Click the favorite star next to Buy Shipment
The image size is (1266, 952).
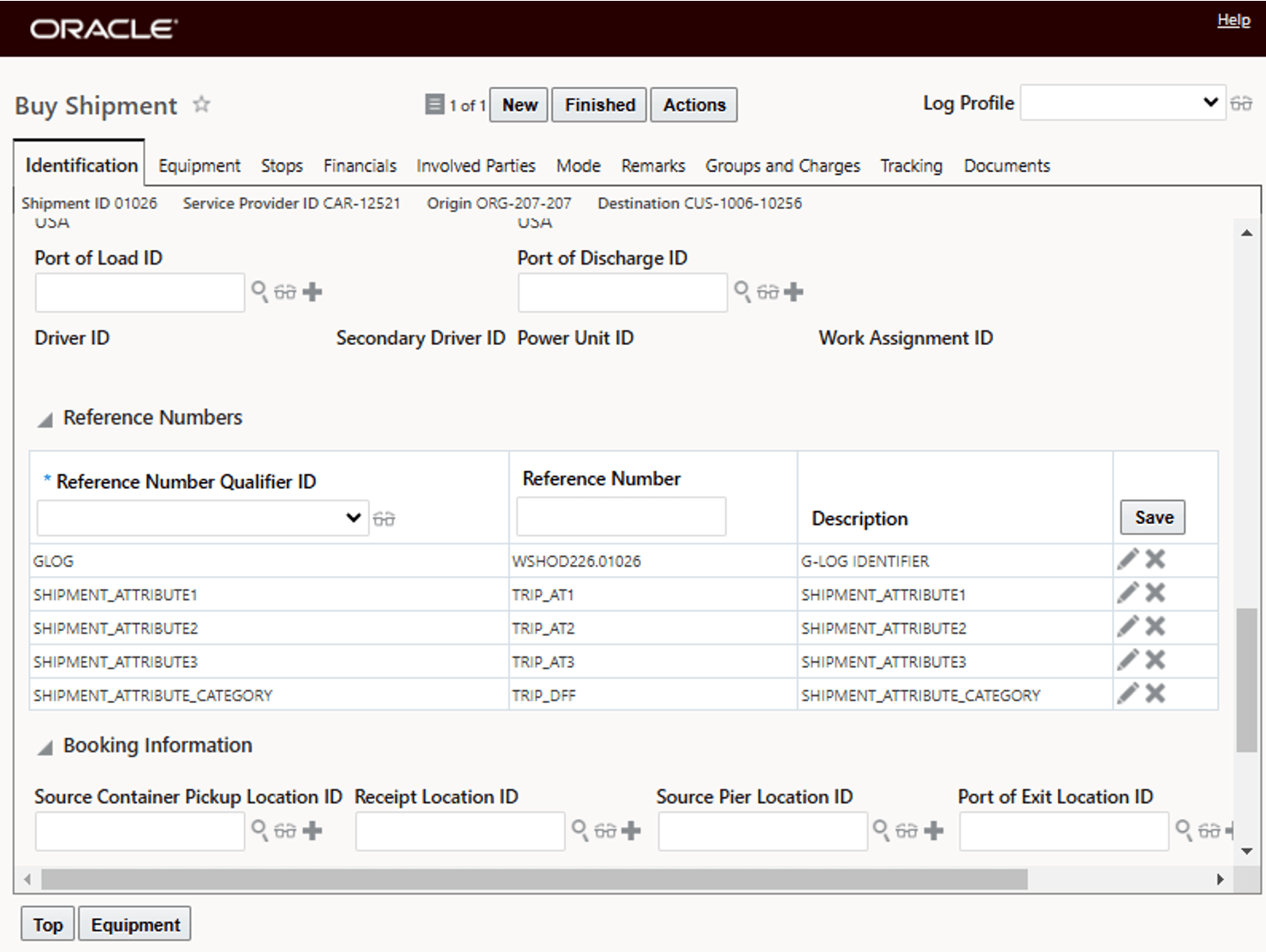click(x=202, y=104)
